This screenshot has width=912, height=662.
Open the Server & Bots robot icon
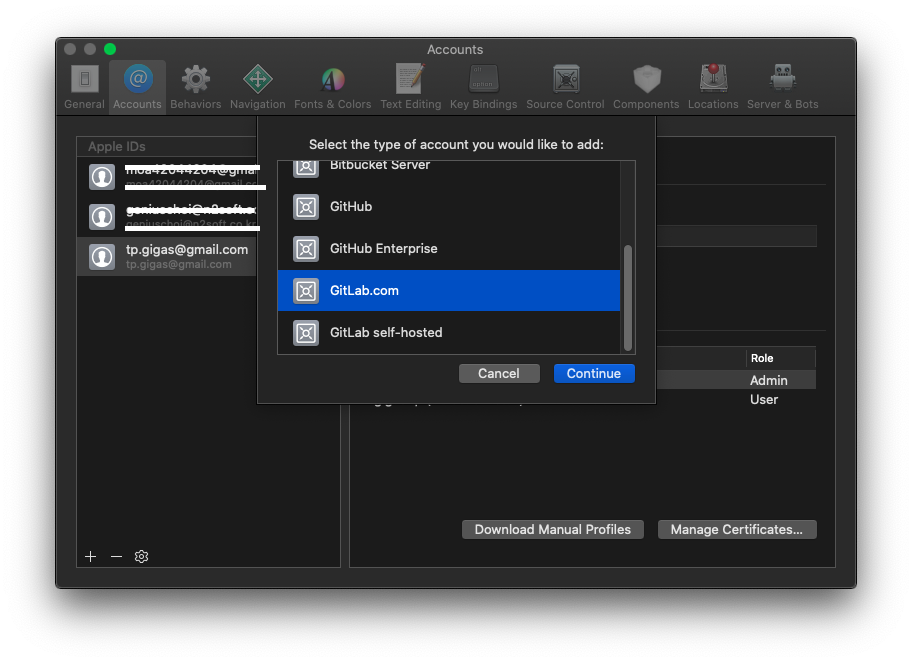coord(783,78)
